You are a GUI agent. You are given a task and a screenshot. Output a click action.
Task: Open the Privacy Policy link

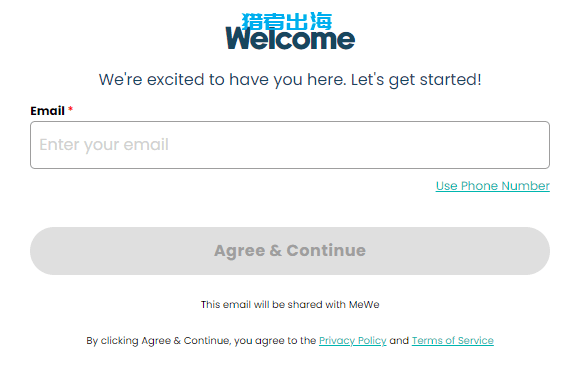click(353, 341)
